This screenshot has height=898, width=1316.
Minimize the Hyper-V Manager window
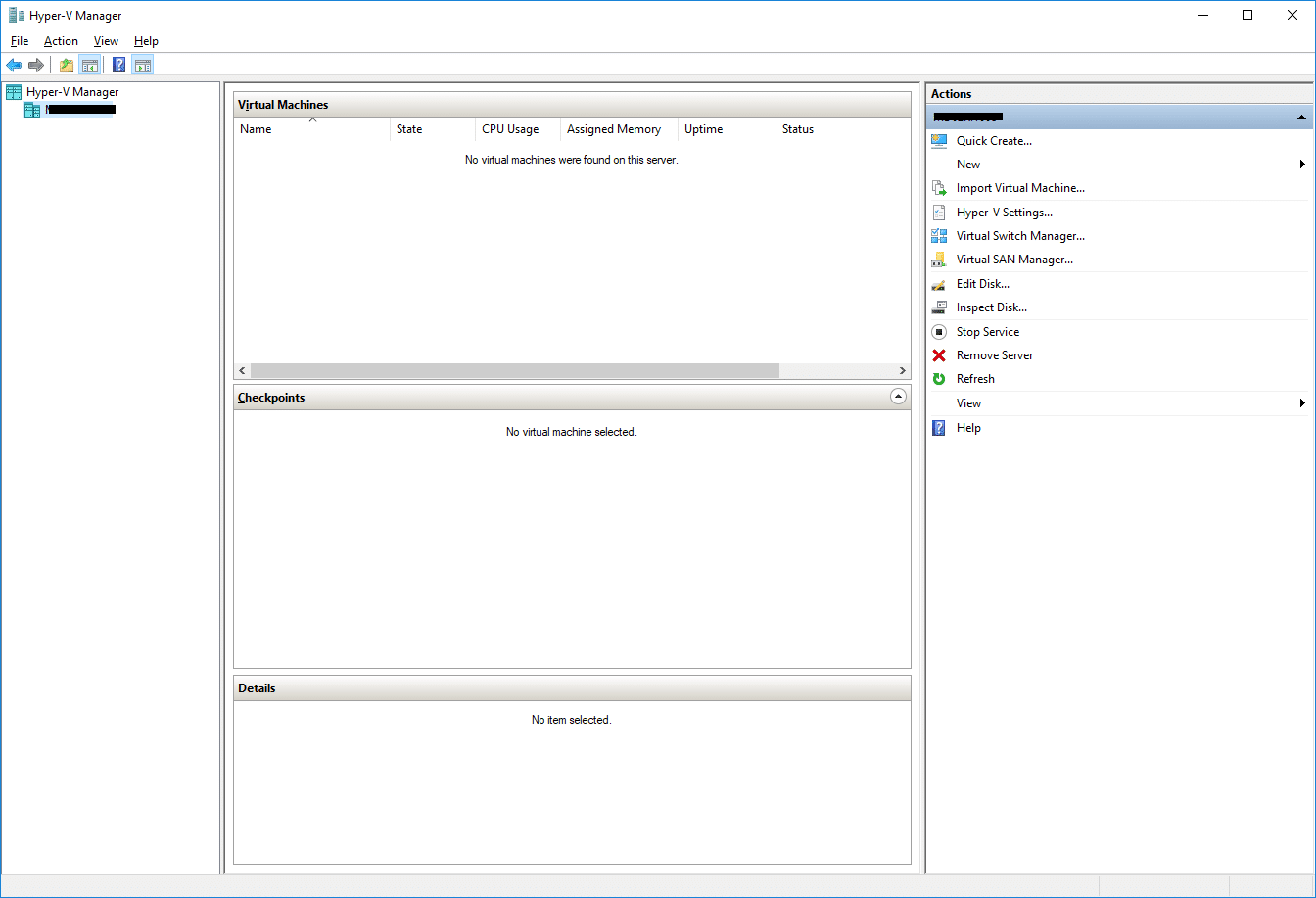pos(1201,15)
